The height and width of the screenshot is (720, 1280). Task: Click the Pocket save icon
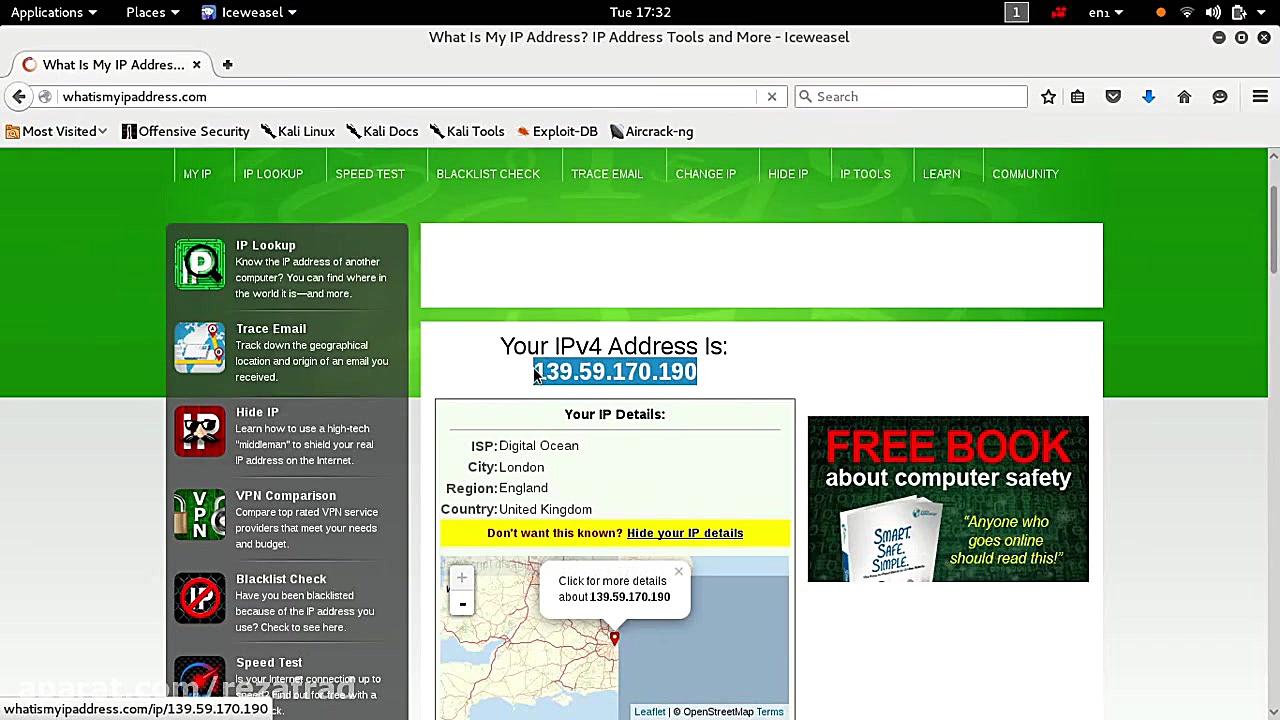[x=1113, y=97]
